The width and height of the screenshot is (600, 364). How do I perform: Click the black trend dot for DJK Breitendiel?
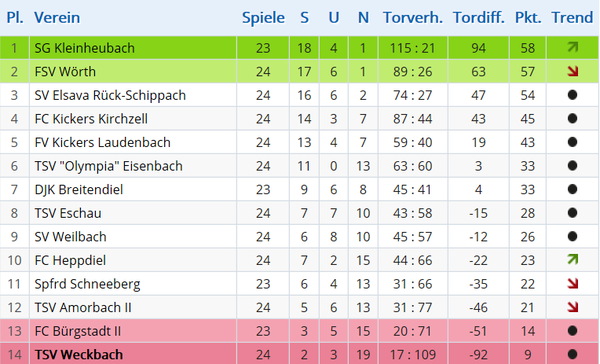click(572, 189)
